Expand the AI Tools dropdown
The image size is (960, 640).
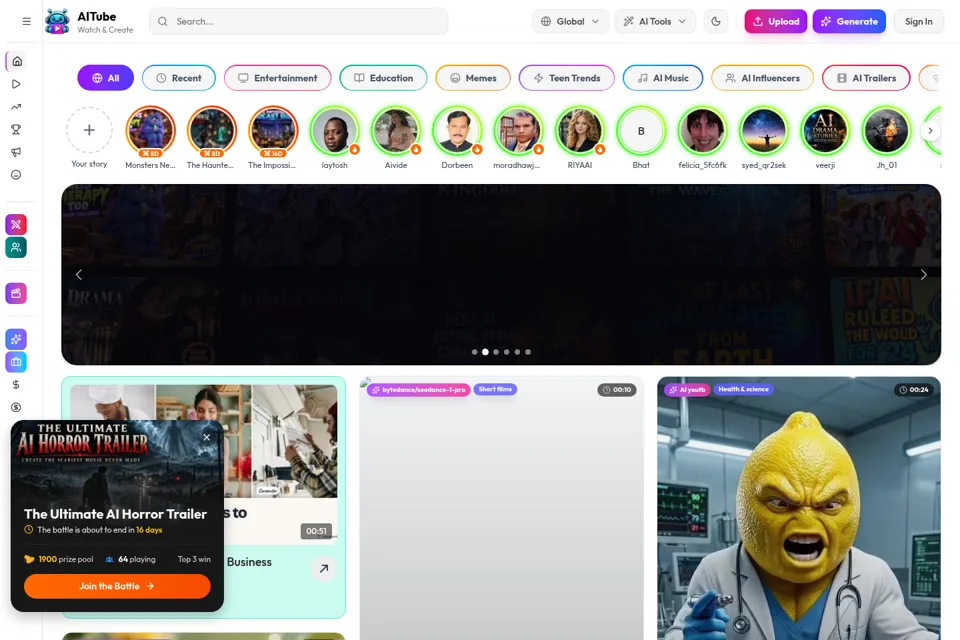[655, 21]
